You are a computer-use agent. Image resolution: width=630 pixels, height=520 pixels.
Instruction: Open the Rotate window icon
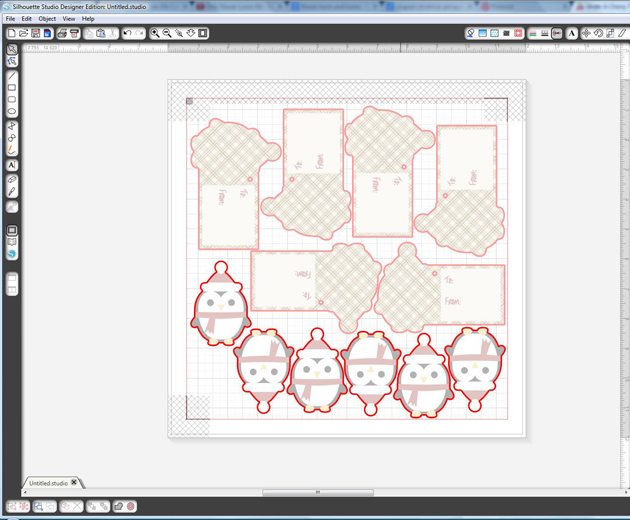point(598,33)
